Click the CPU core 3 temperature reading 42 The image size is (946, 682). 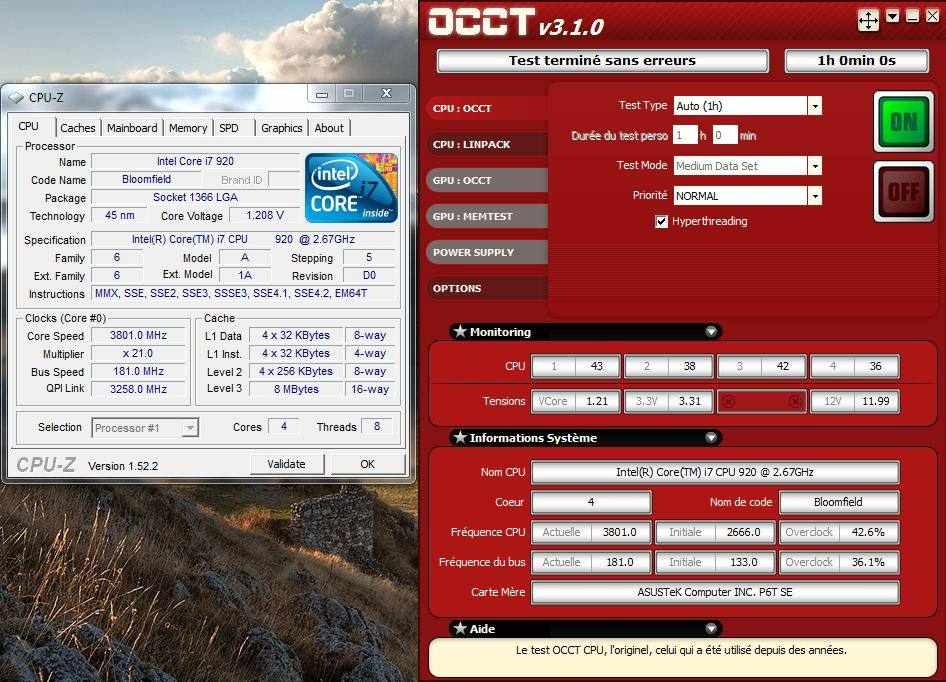783,366
